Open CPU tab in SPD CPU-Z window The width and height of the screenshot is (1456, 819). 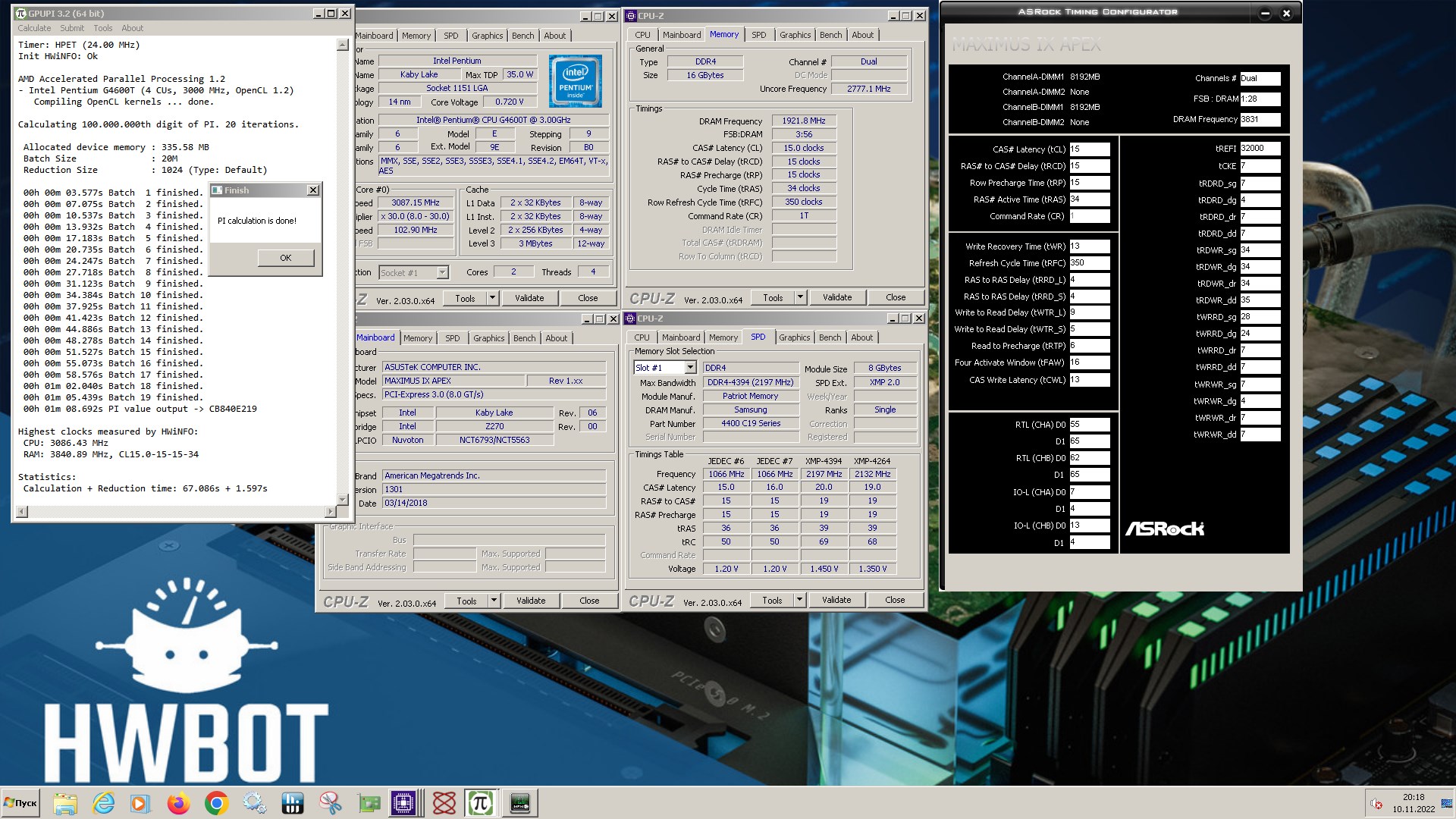[x=642, y=337]
